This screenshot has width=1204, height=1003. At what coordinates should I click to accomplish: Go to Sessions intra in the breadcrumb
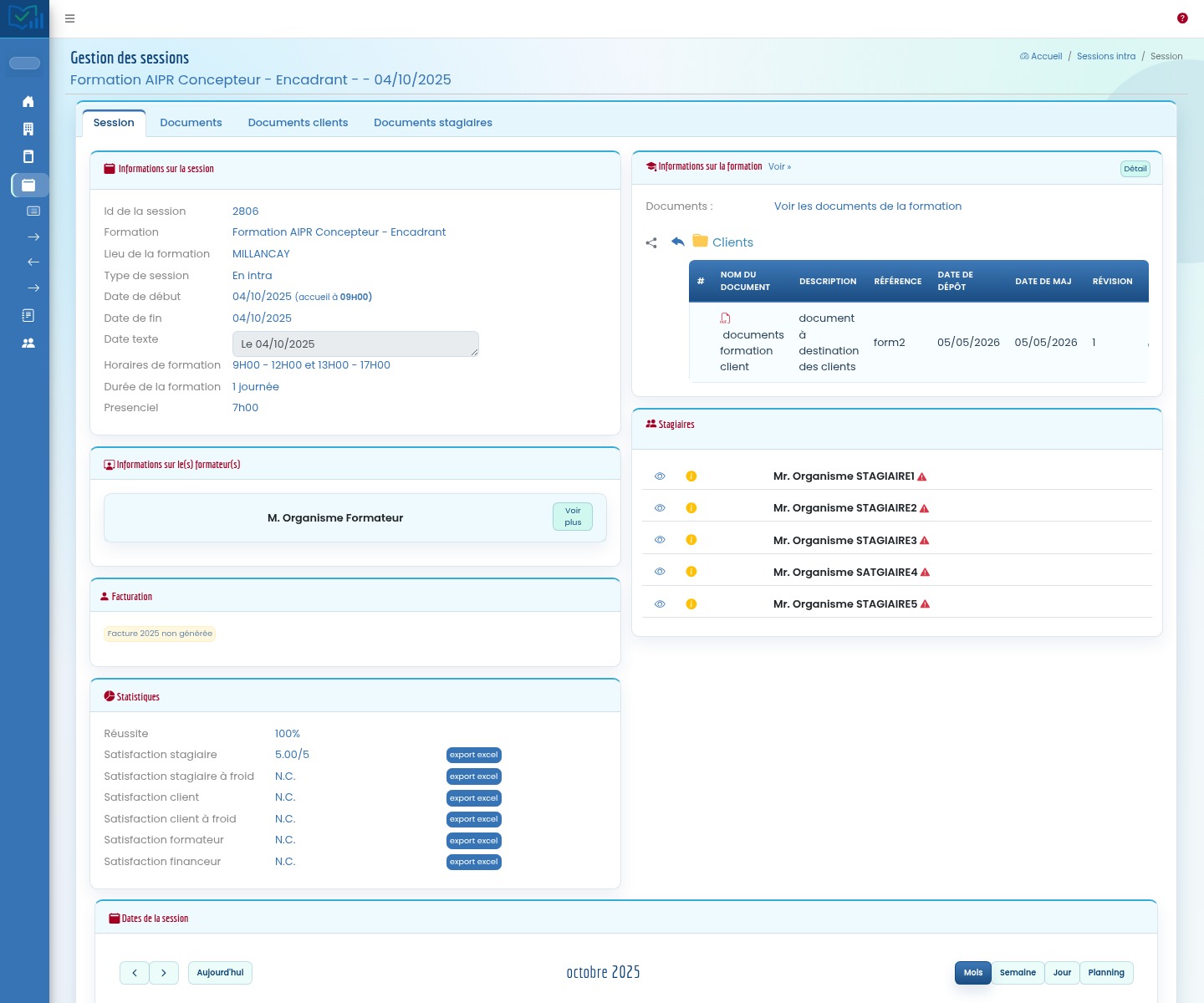(x=1106, y=57)
